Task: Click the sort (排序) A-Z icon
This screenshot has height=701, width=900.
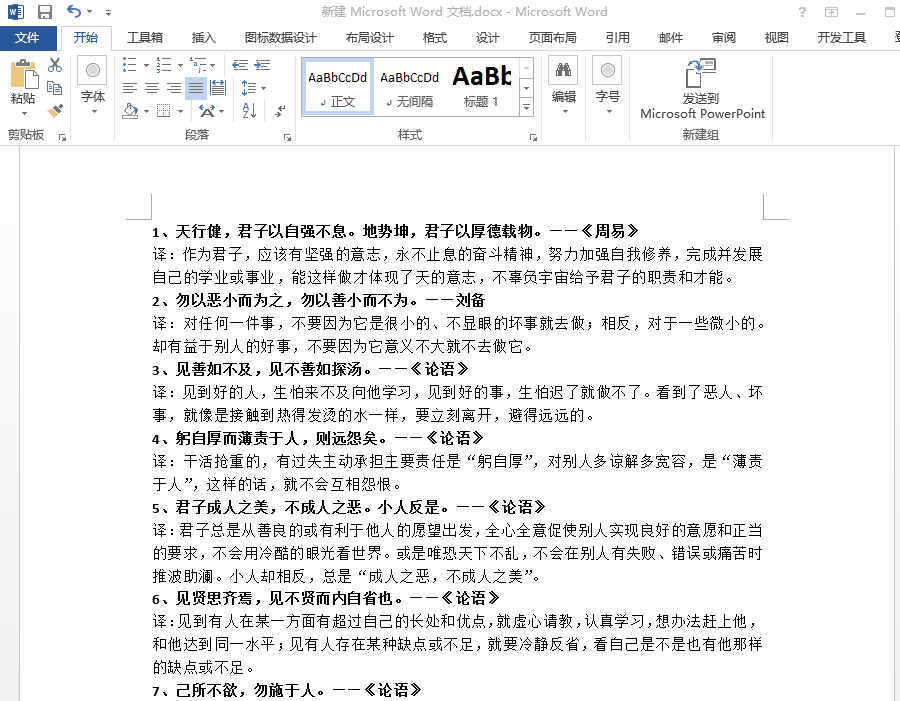Action: tap(248, 111)
